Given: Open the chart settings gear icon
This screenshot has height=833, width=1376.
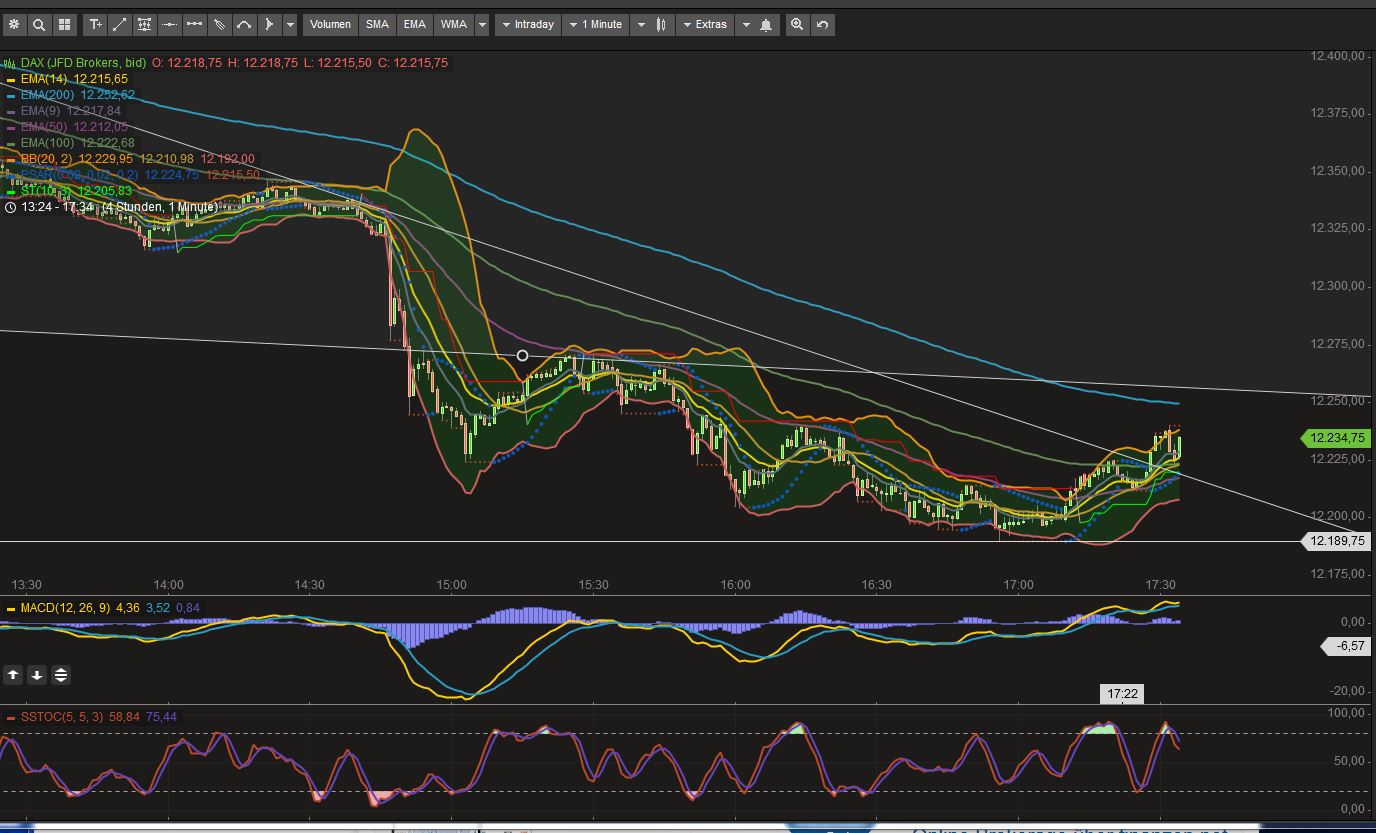Looking at the screenshot, I should [15, 24].
